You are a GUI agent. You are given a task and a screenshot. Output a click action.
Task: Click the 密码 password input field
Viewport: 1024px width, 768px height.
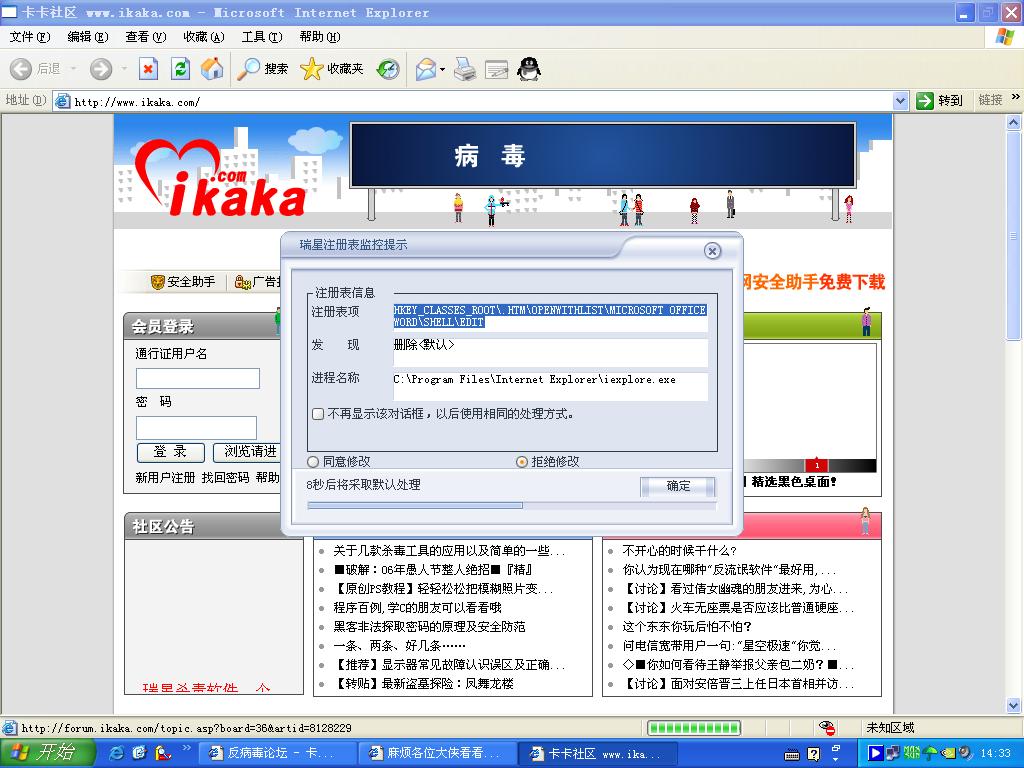pos(196,428)
